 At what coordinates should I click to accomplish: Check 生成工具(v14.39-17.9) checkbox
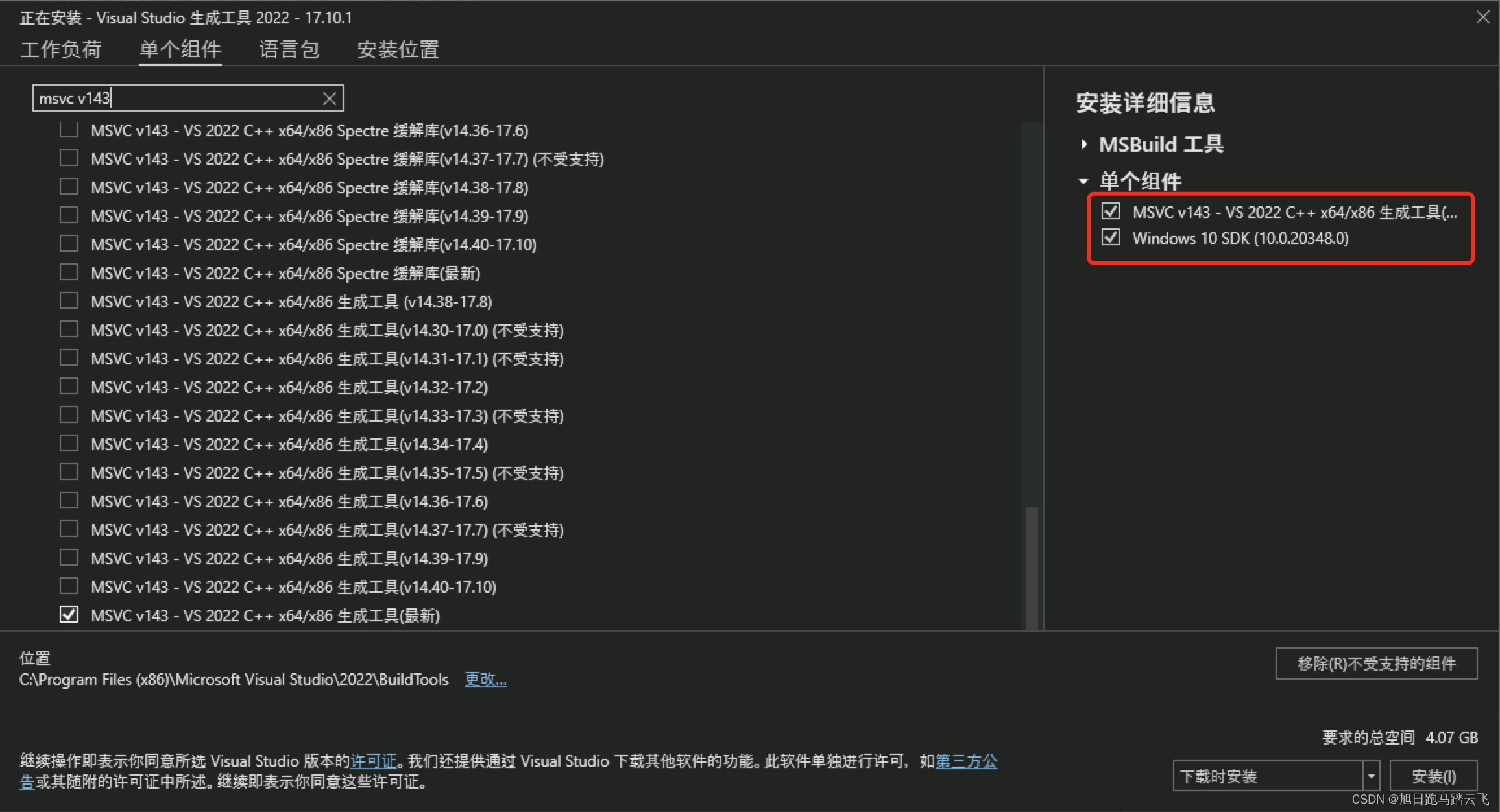(x=69, y=558)
